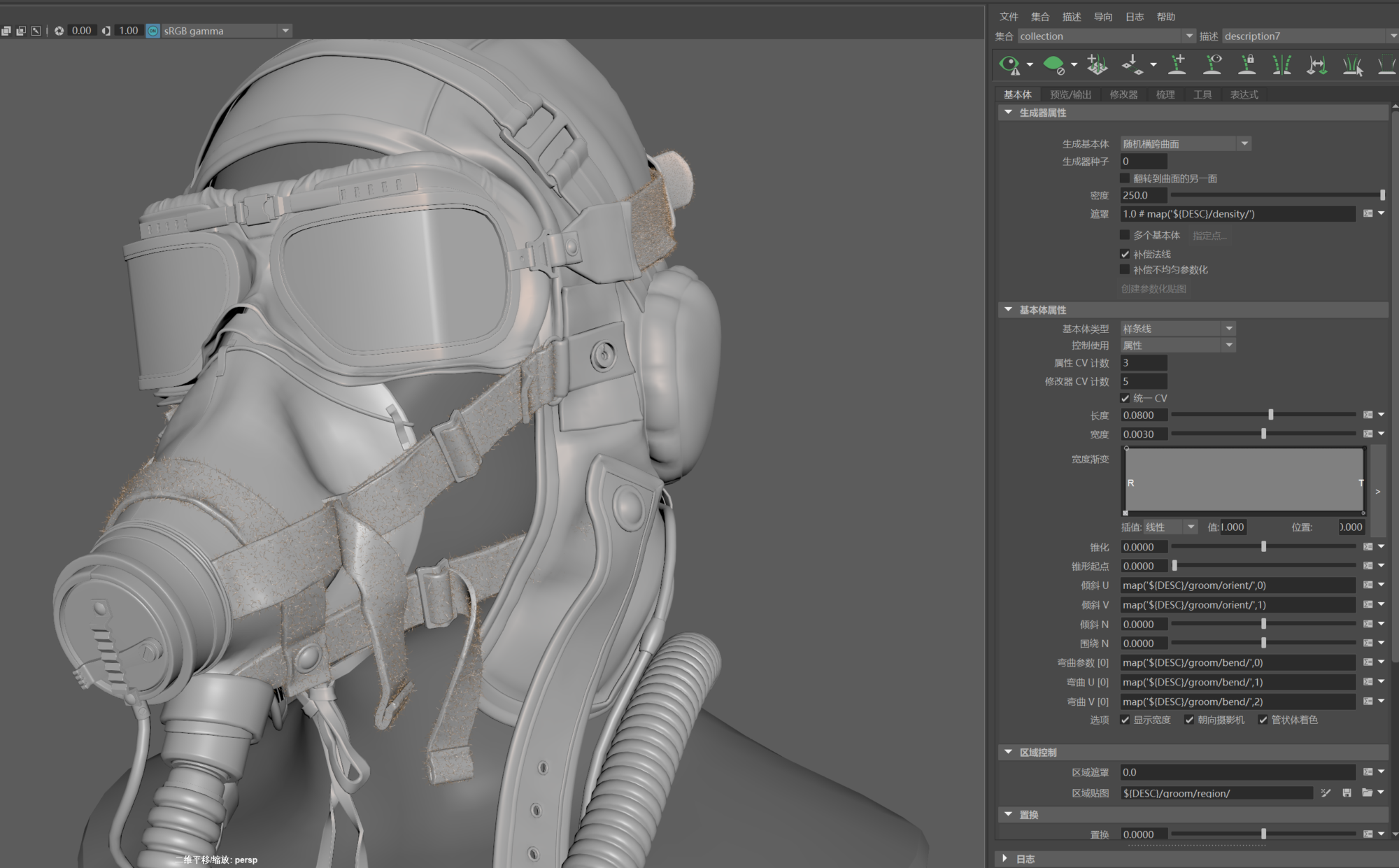Click the add guide plus icon

pyautogui.click(x=1178, y=64)
